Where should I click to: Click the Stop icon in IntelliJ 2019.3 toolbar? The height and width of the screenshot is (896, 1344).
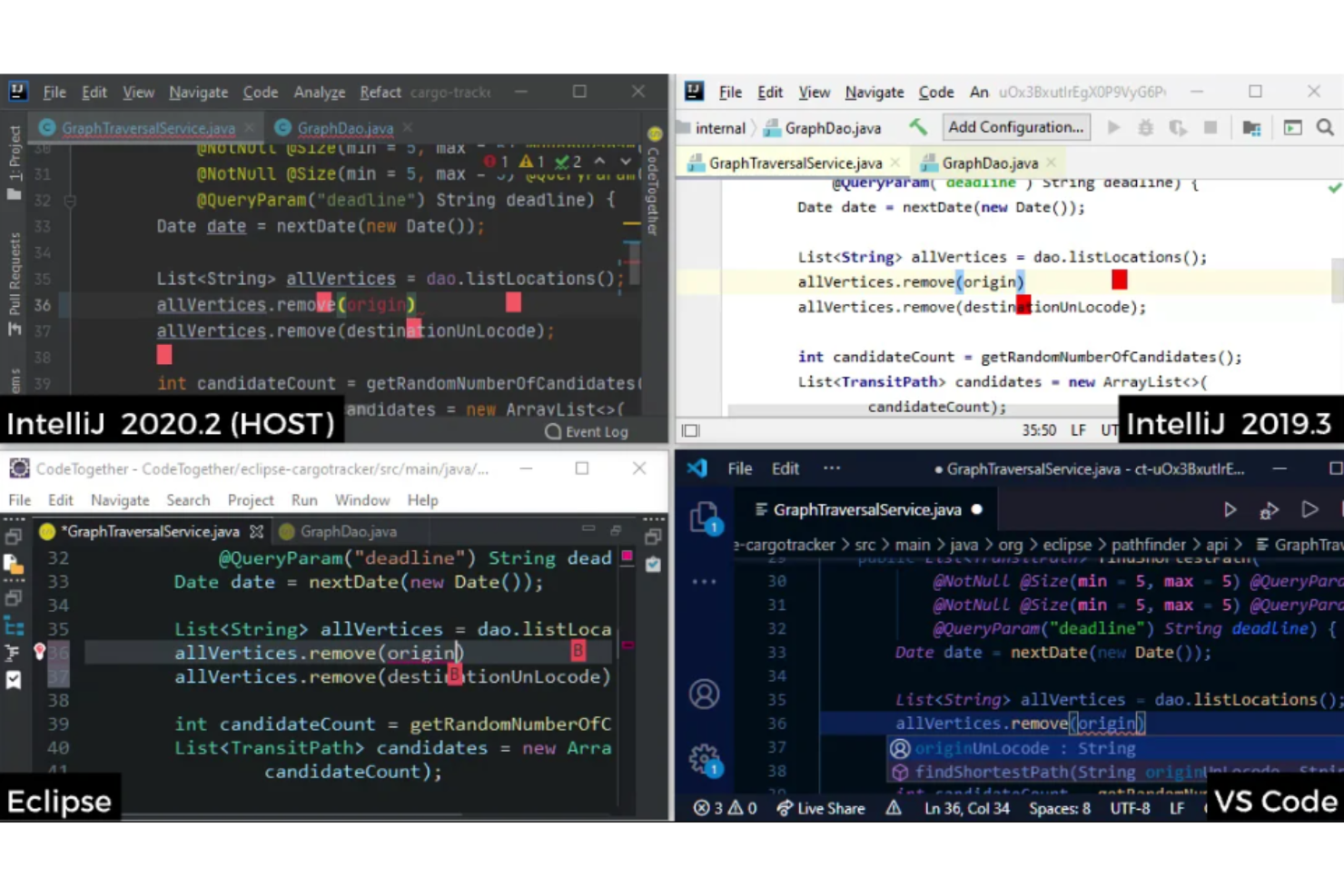tap(1210, 127)
